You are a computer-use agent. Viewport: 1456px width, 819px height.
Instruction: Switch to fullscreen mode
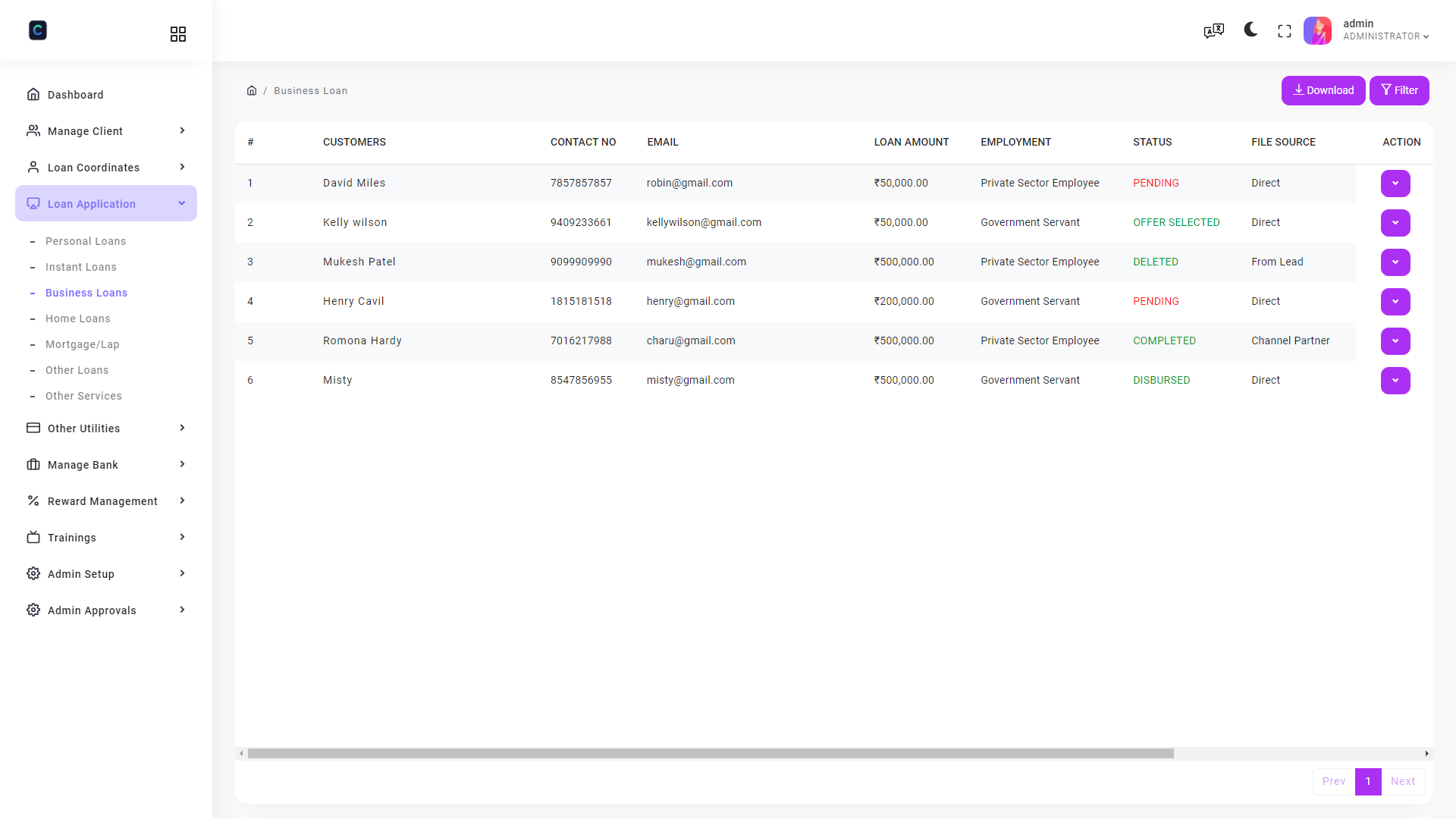pos(1285,30)
